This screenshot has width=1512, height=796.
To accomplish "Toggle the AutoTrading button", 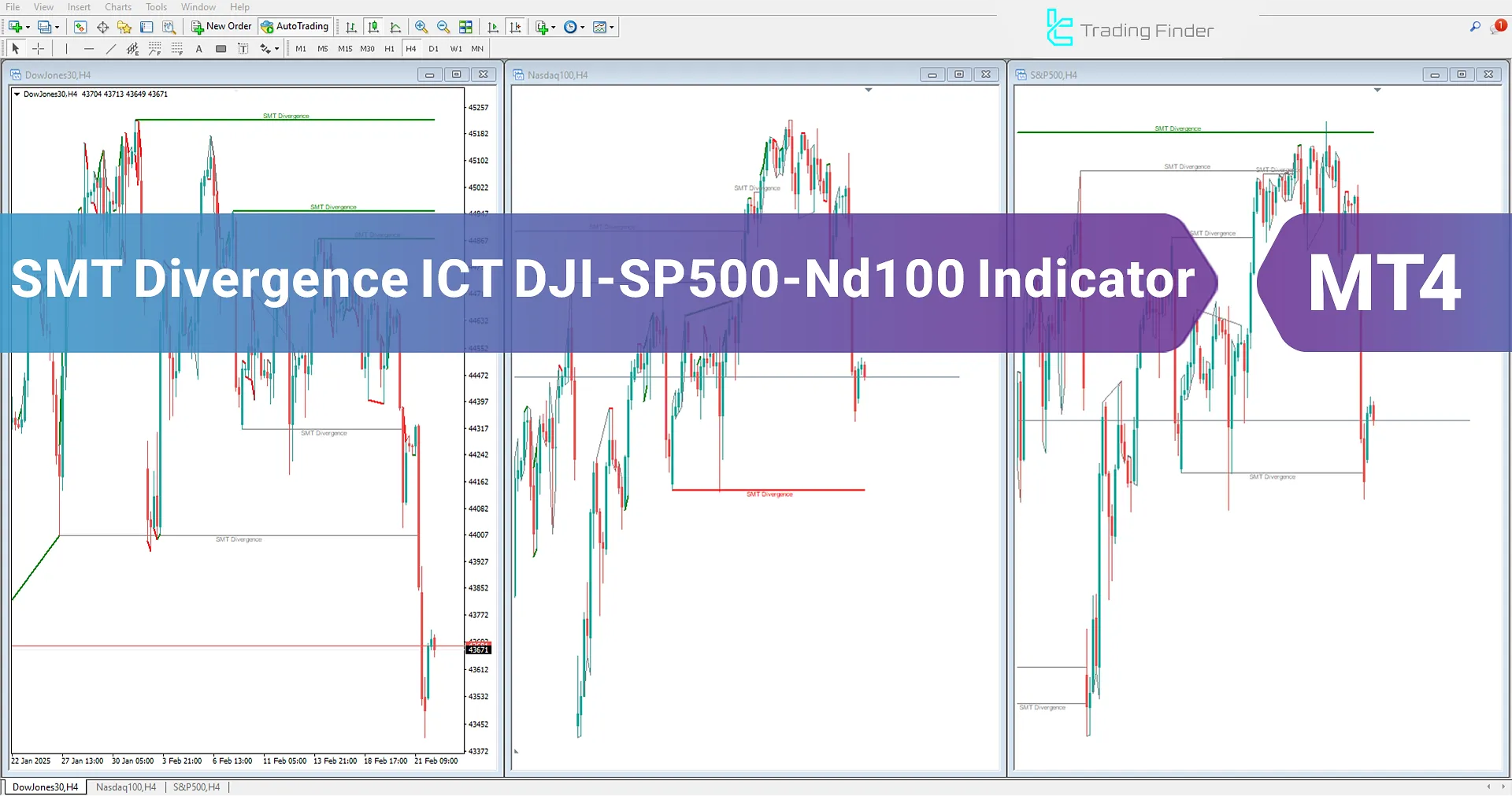I will point(295,27).
